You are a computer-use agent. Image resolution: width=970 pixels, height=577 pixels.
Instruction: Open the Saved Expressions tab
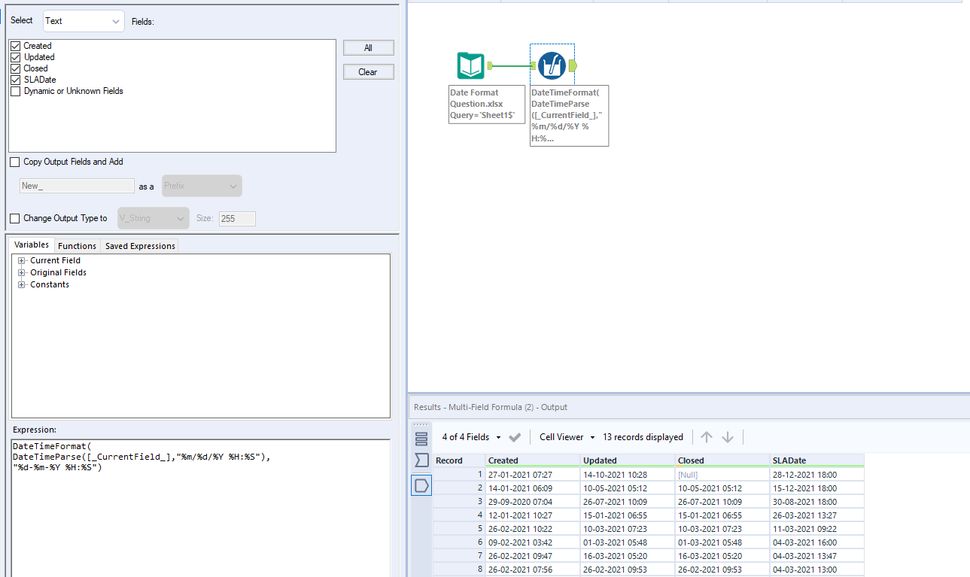click(140, 246)
